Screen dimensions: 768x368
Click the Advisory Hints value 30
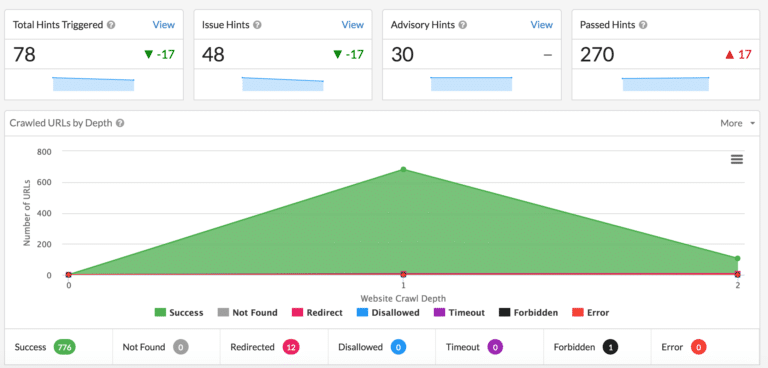(x=402, y=54)
